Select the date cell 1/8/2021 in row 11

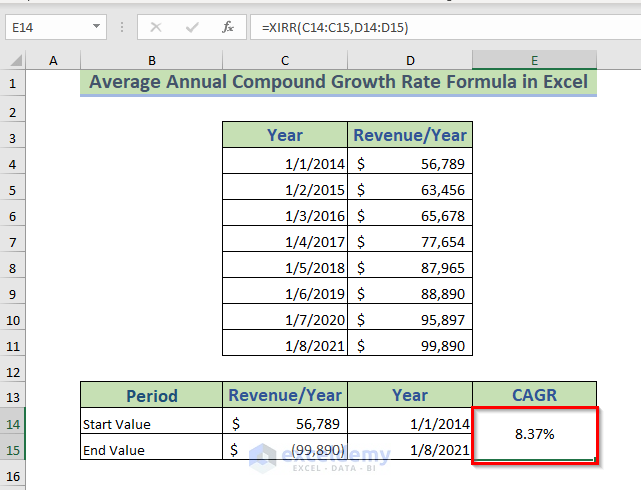[285, 343]
